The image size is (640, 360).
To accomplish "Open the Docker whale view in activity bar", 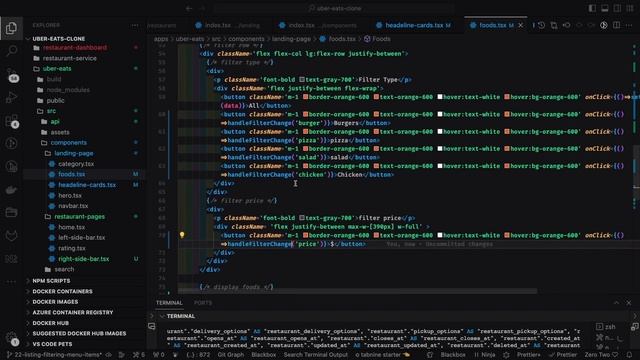I will point(11,189).
